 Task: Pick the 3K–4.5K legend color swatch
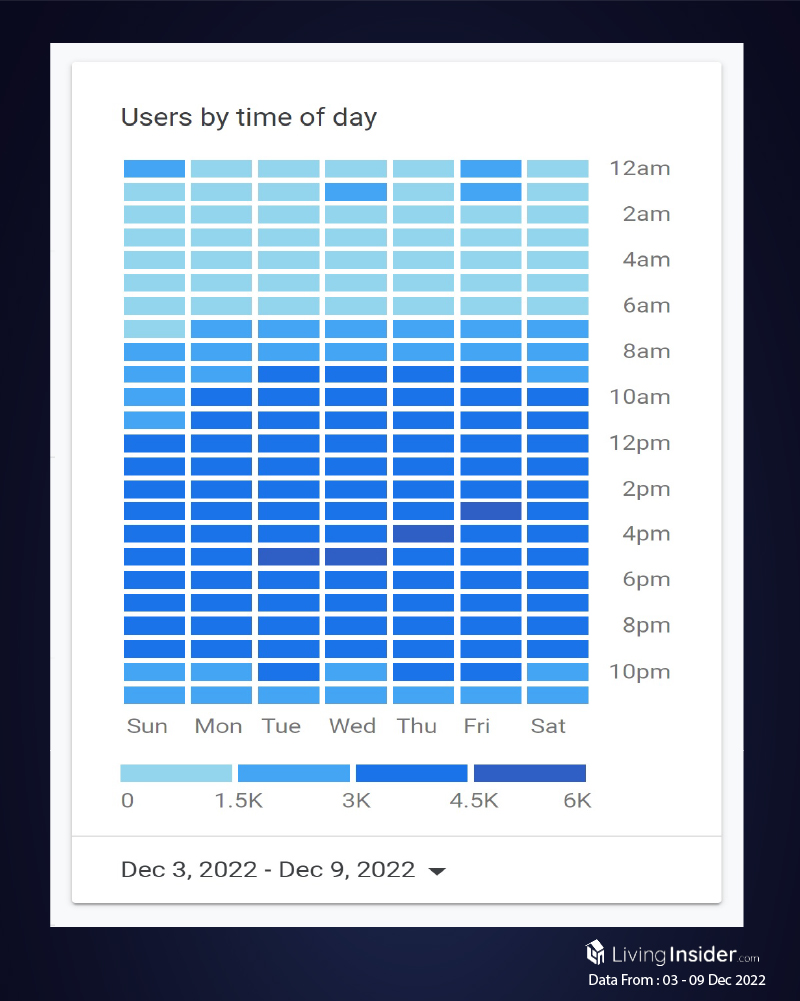click(x=412, y=773)
